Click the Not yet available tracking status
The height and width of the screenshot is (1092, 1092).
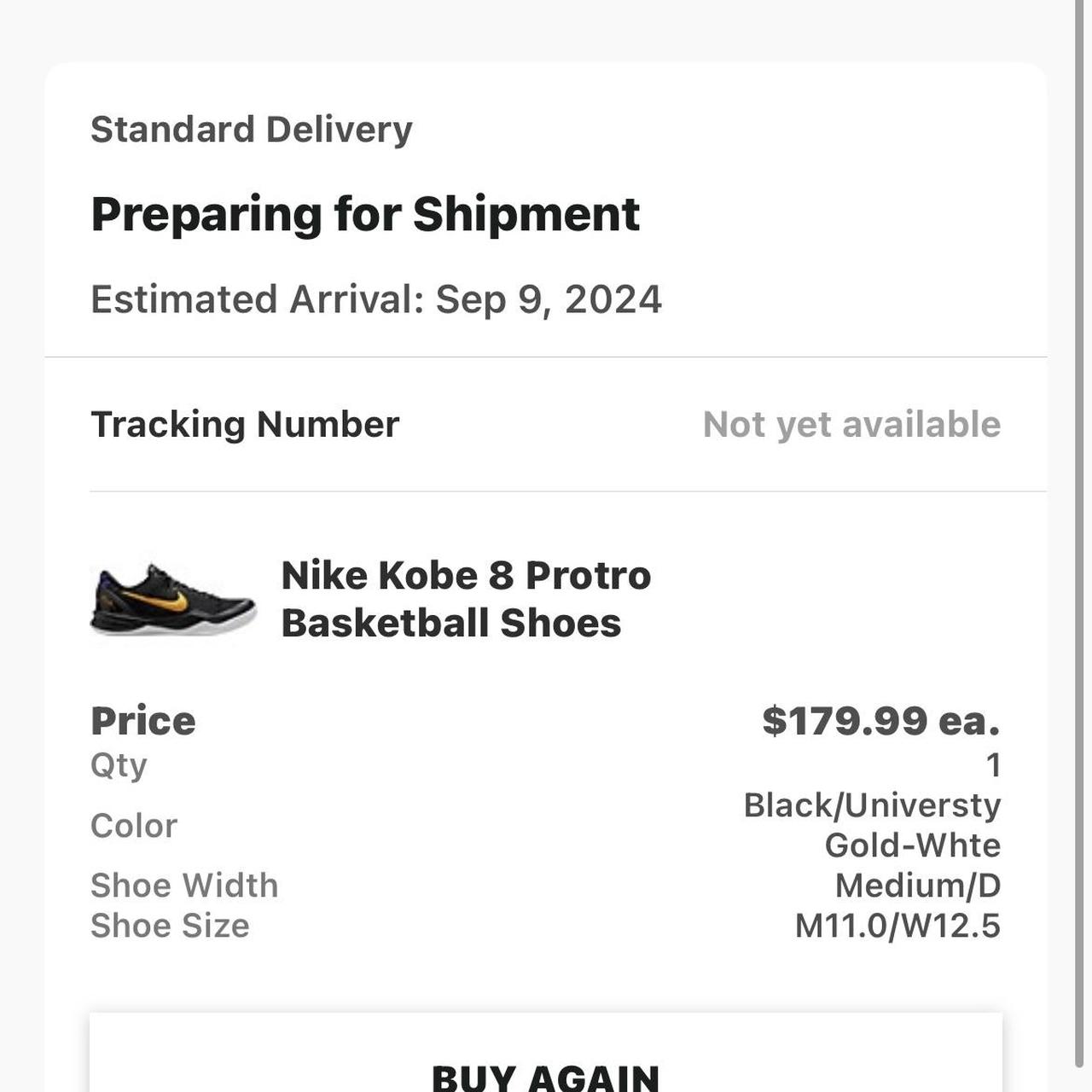click(x=851, y=424)
